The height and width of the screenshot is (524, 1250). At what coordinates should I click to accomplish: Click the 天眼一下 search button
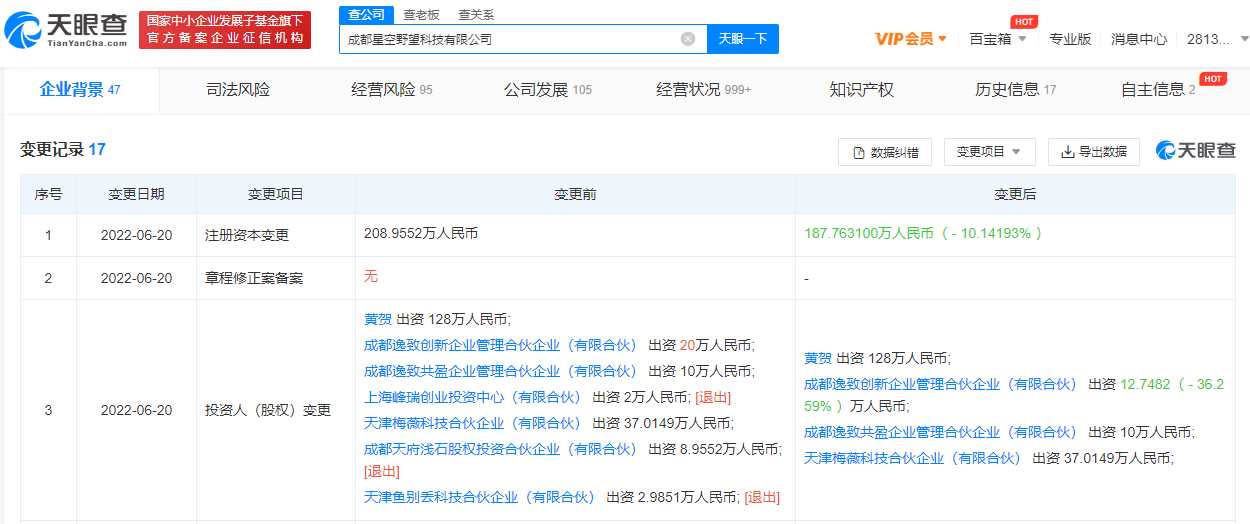(x=743, y=39)
